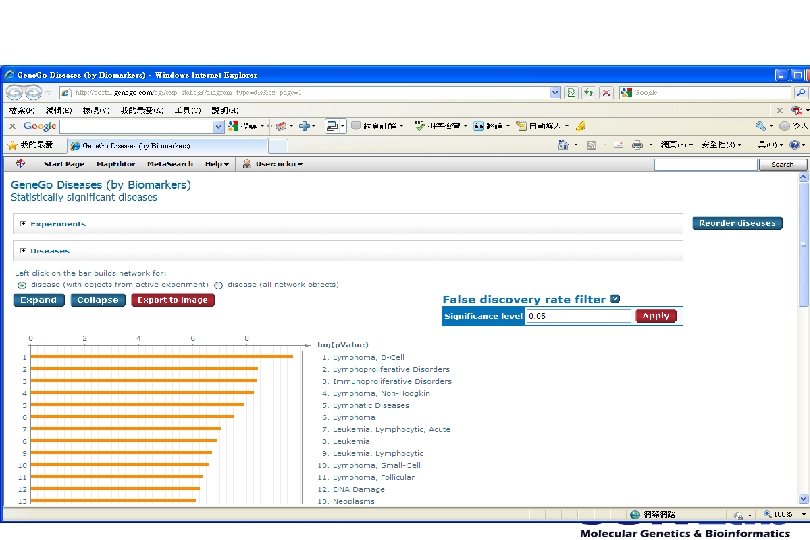Open the fourth IE menu, Favorites

coord(142,110)
